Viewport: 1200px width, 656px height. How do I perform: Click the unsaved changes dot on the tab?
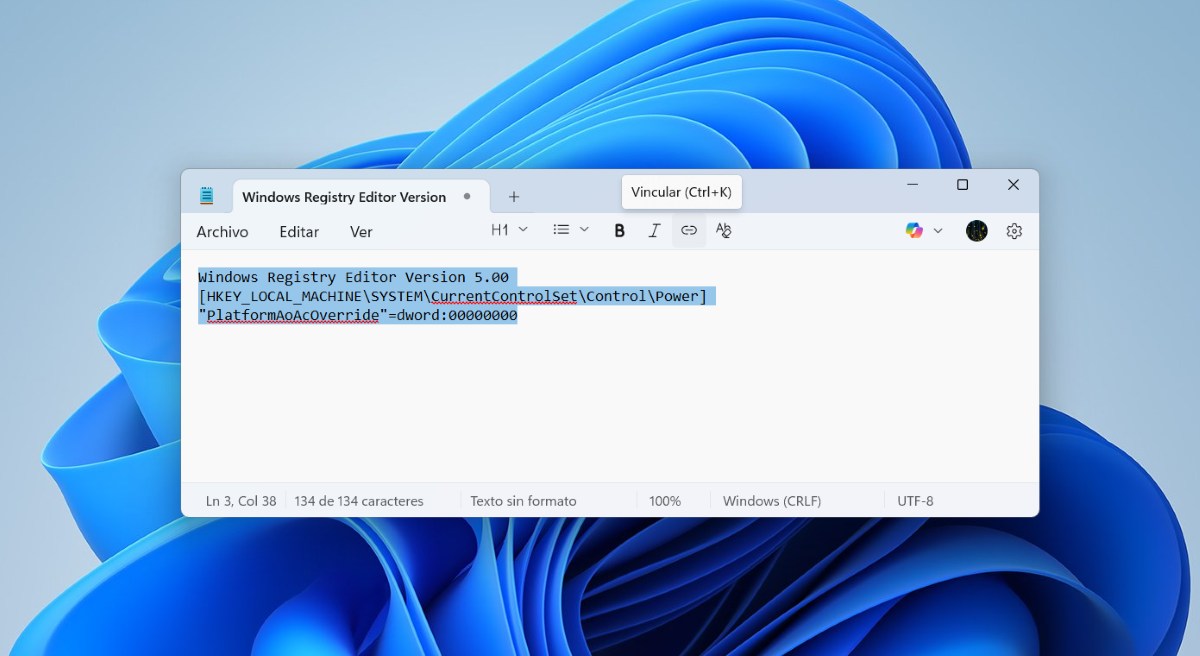click(467, 197)
